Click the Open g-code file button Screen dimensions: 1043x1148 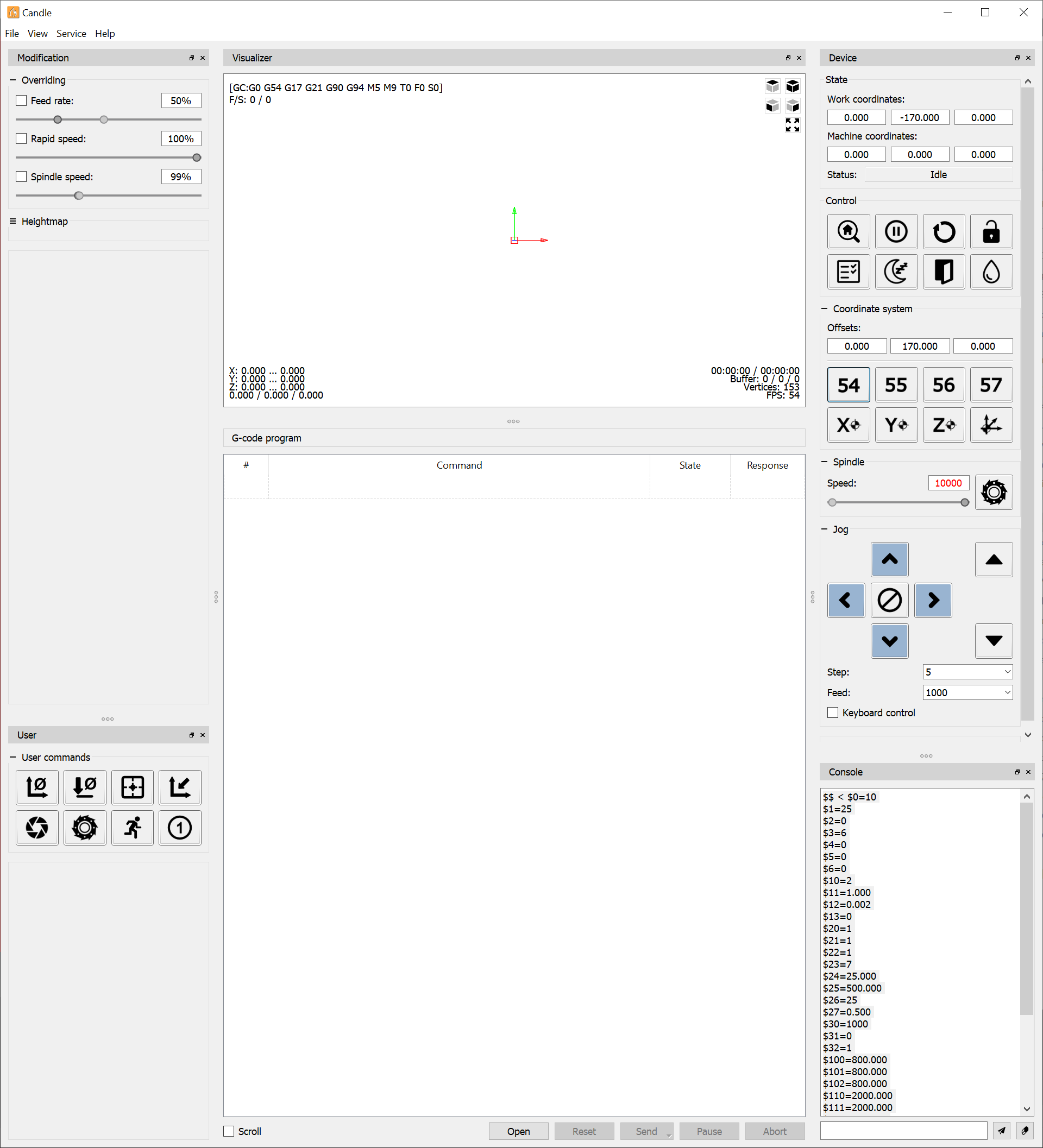tap(518, 1131)
